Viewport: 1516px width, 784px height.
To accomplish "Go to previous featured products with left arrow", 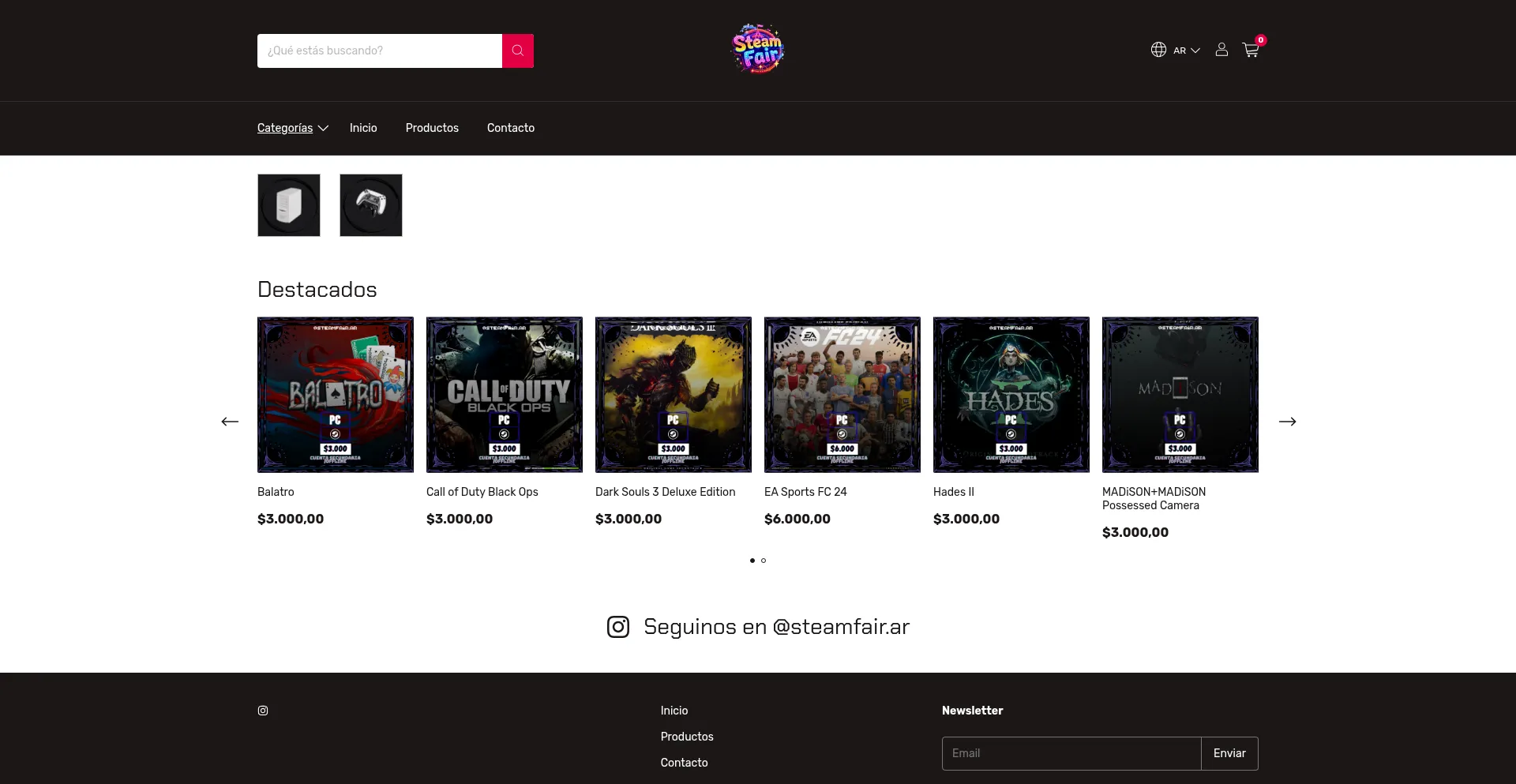I will coord(230,422).
